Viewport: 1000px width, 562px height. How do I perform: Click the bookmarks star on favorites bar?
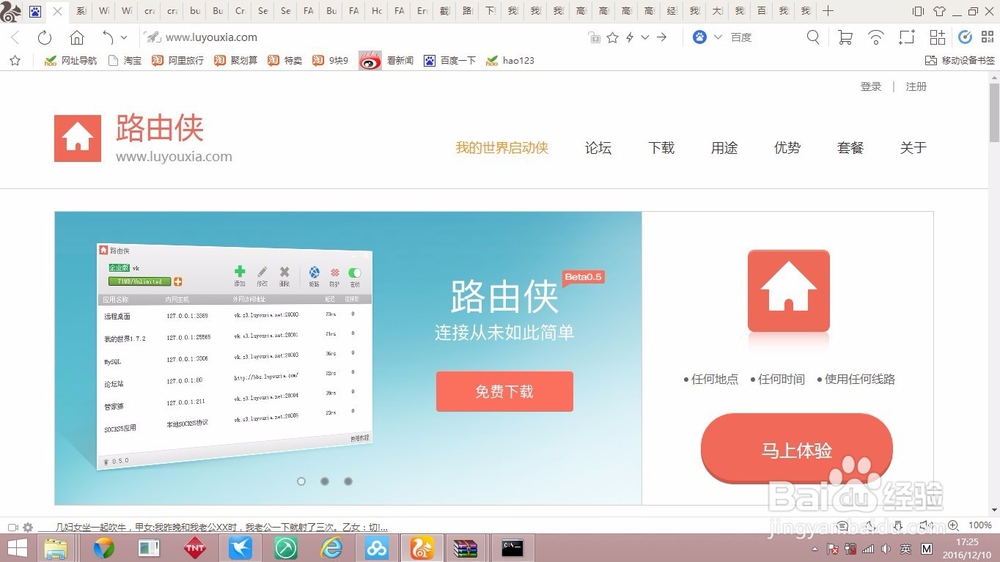coord(15,61)
